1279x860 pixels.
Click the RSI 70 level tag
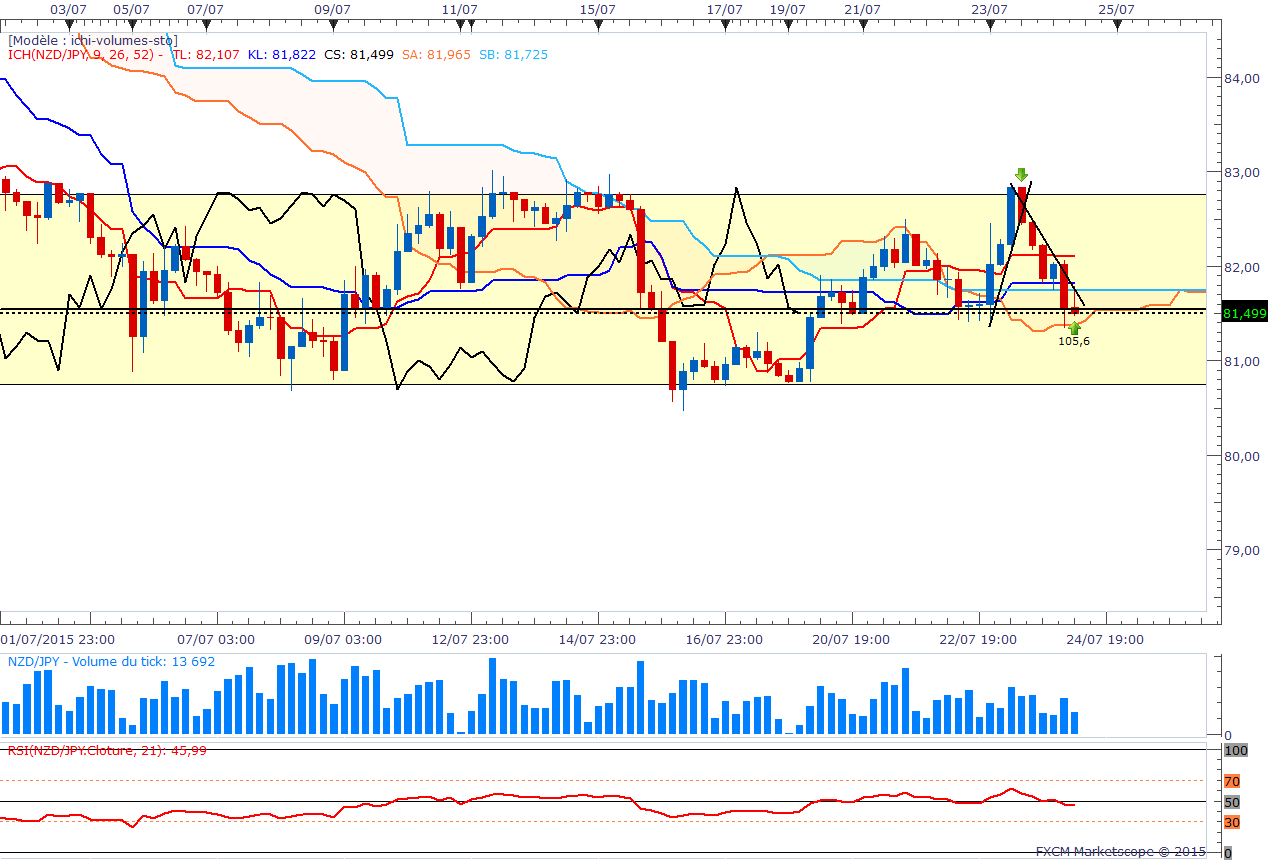pos(1232,781)
